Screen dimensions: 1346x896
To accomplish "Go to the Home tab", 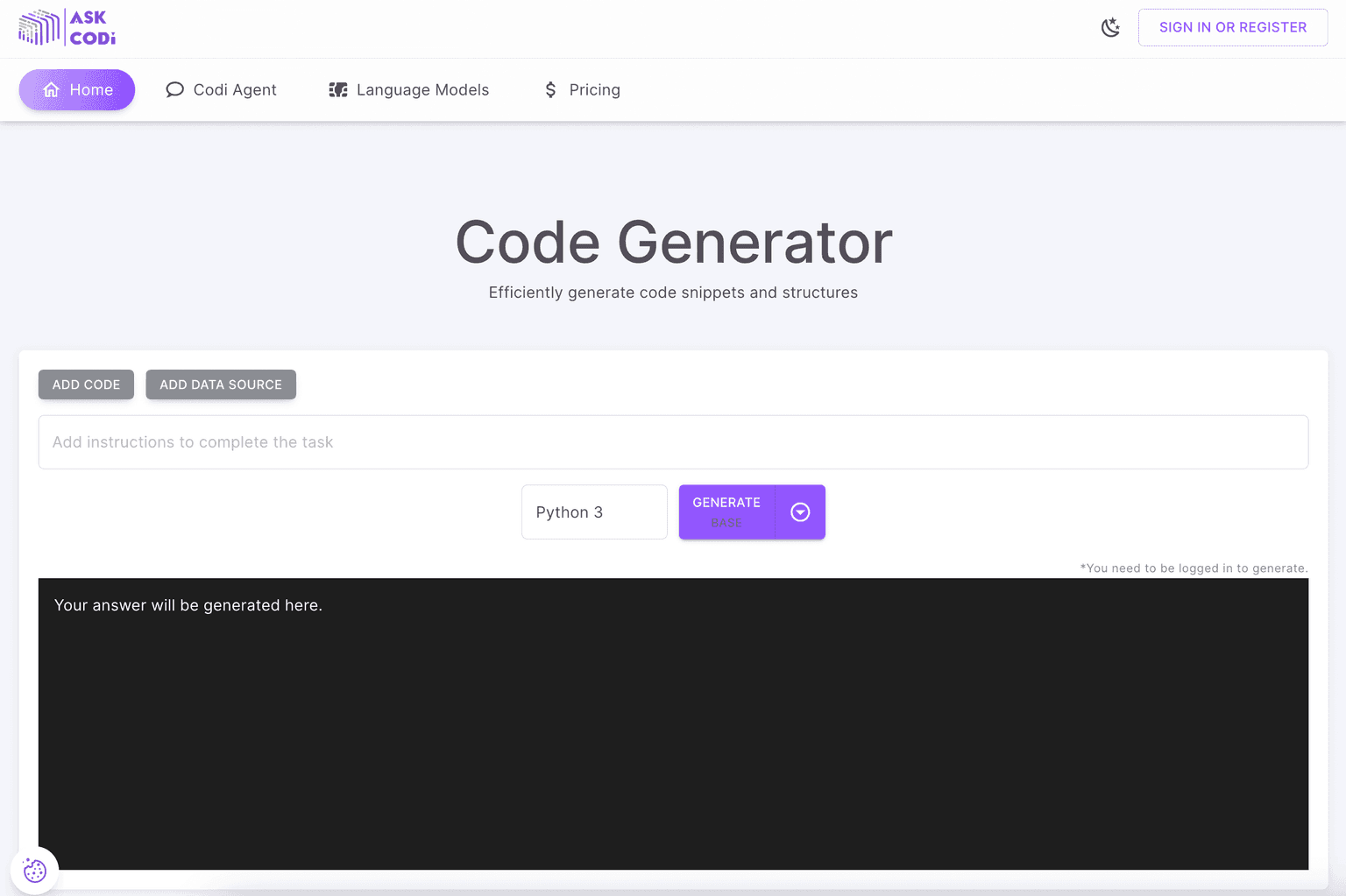I will click(77, 89).
